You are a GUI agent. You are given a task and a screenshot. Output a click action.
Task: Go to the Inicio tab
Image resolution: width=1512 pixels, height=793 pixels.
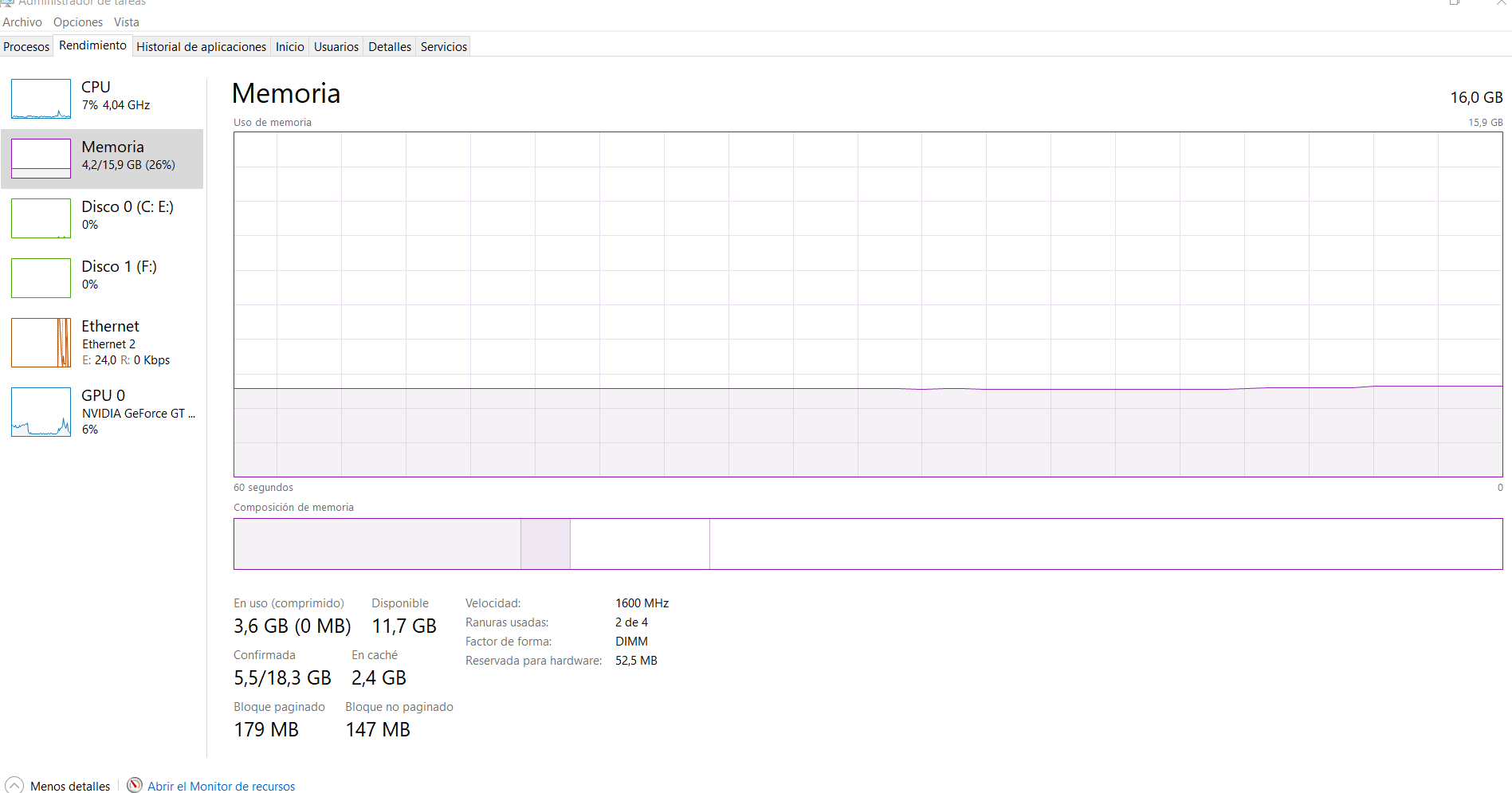pyautogui.click(x=289, y=47)
